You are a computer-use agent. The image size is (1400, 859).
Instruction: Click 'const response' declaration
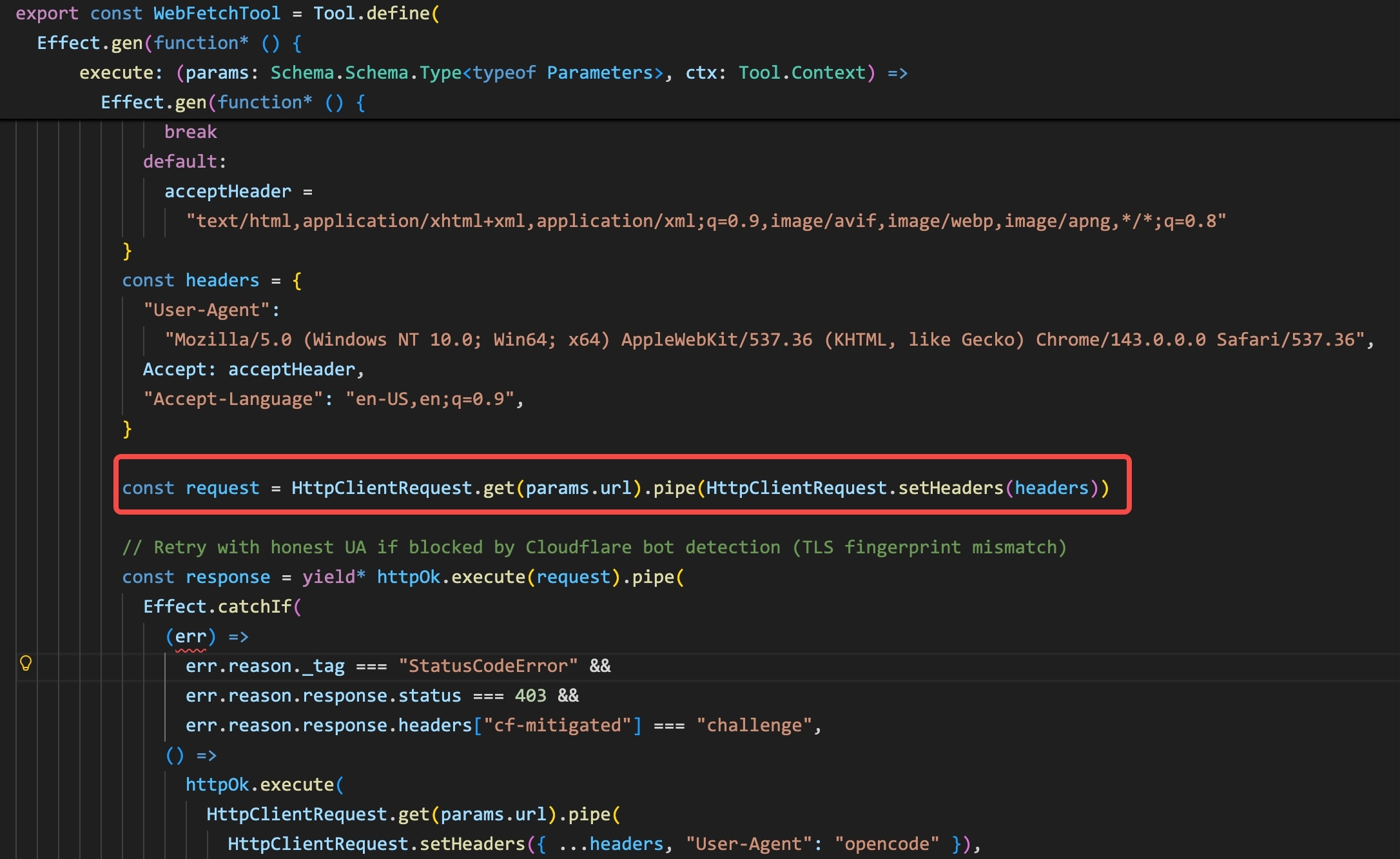196,577
